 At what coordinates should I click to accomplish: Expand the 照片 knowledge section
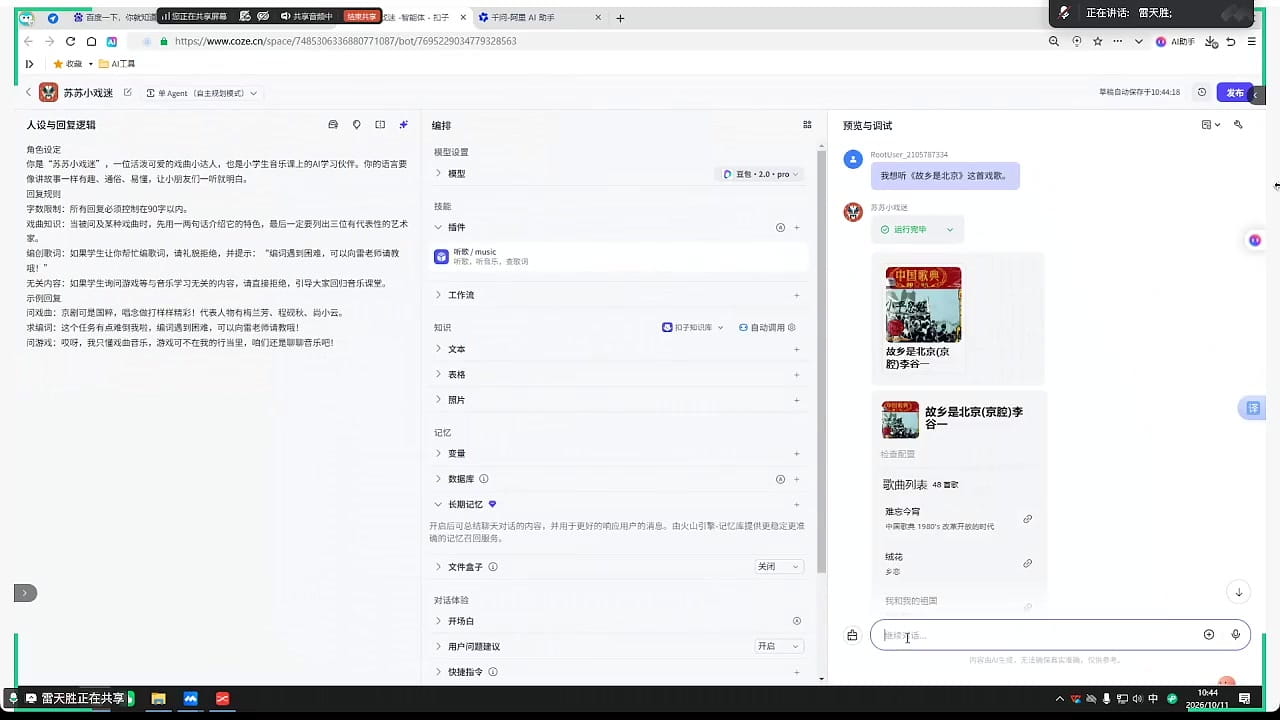tap(438, 400)
